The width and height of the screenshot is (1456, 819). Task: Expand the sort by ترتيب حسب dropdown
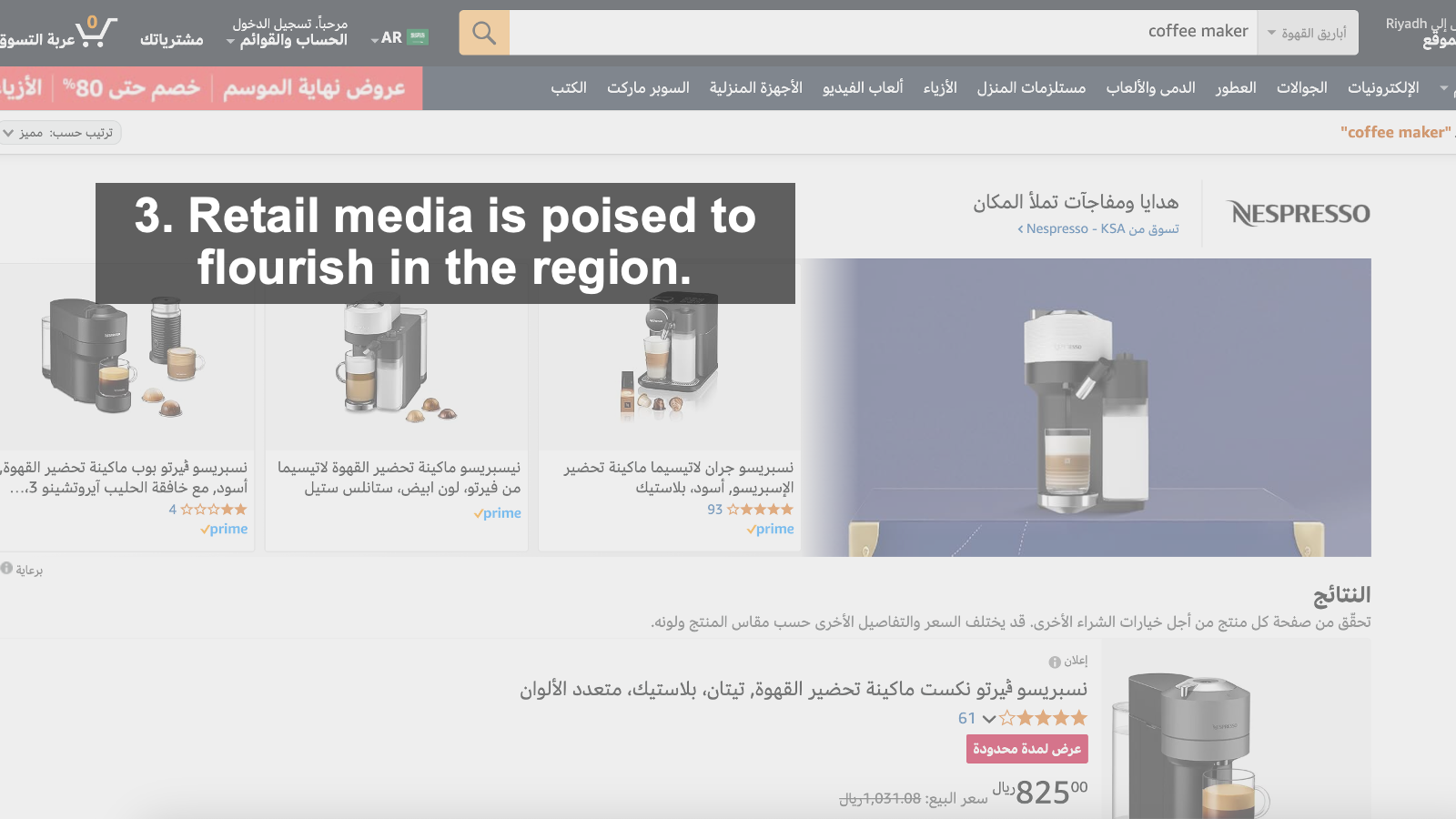[x=60, y=133]
